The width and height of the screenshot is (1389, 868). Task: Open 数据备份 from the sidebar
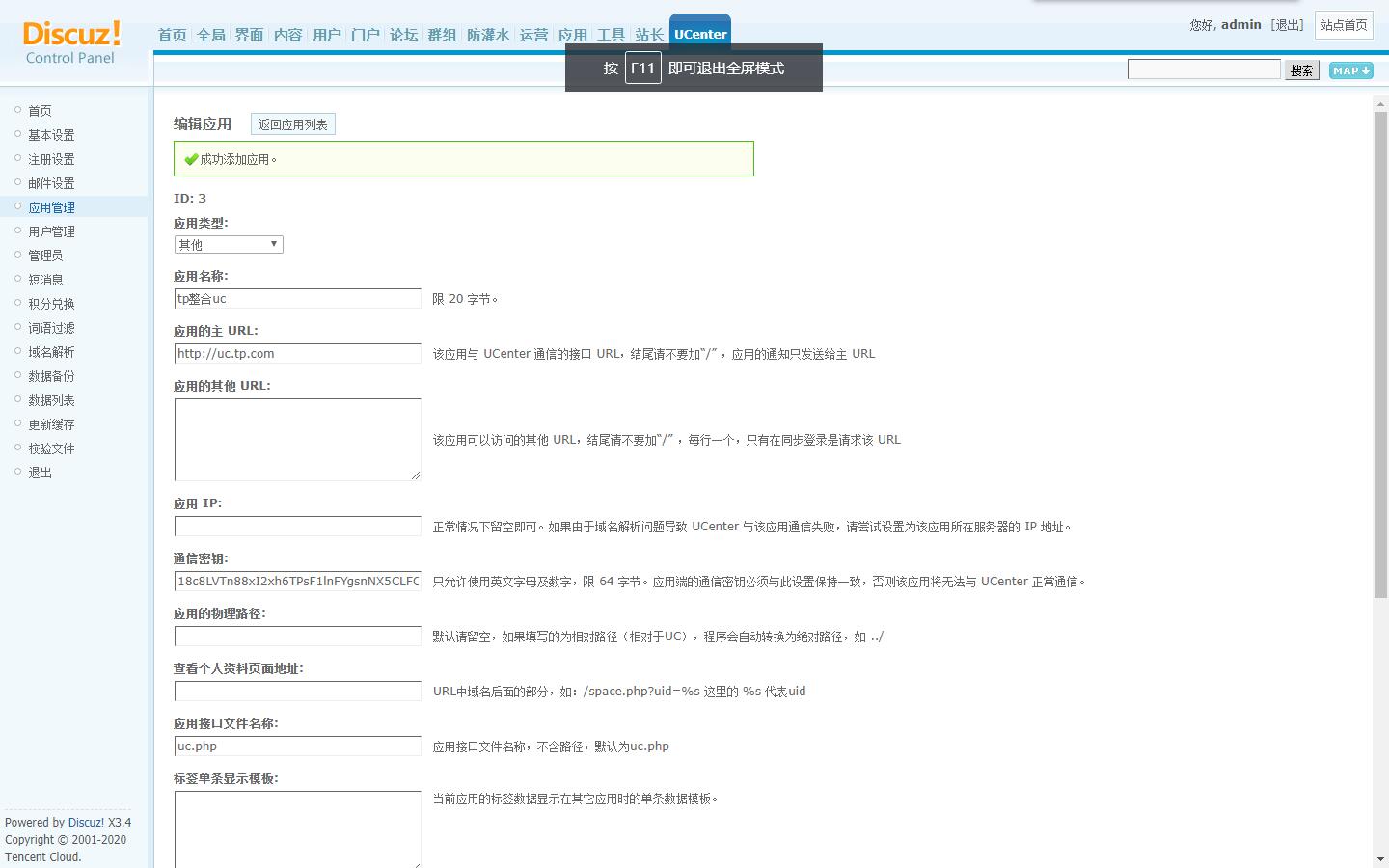click(51, 375)
